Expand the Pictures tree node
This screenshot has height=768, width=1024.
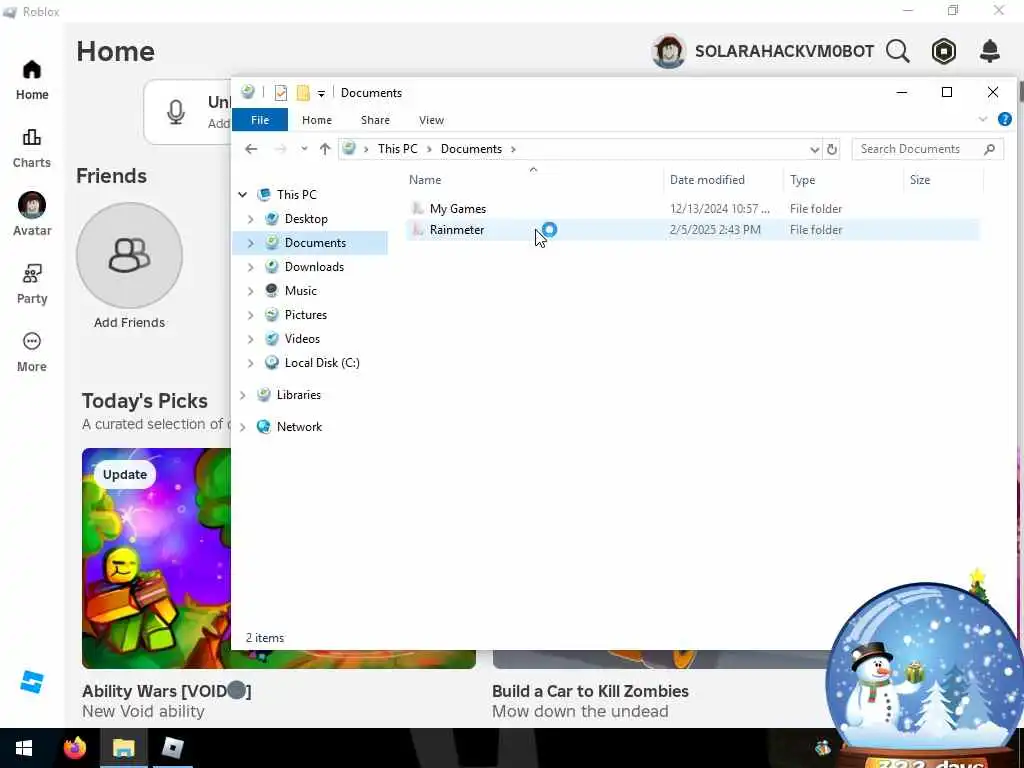click(251, 315)
